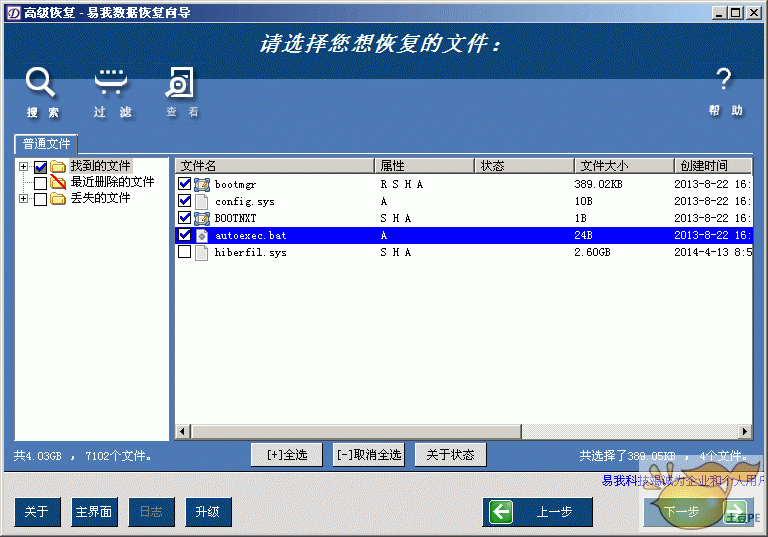Screen dimensions: 768x537
Task: Click the 易我科技 scrolling link text
Action: 682,481
